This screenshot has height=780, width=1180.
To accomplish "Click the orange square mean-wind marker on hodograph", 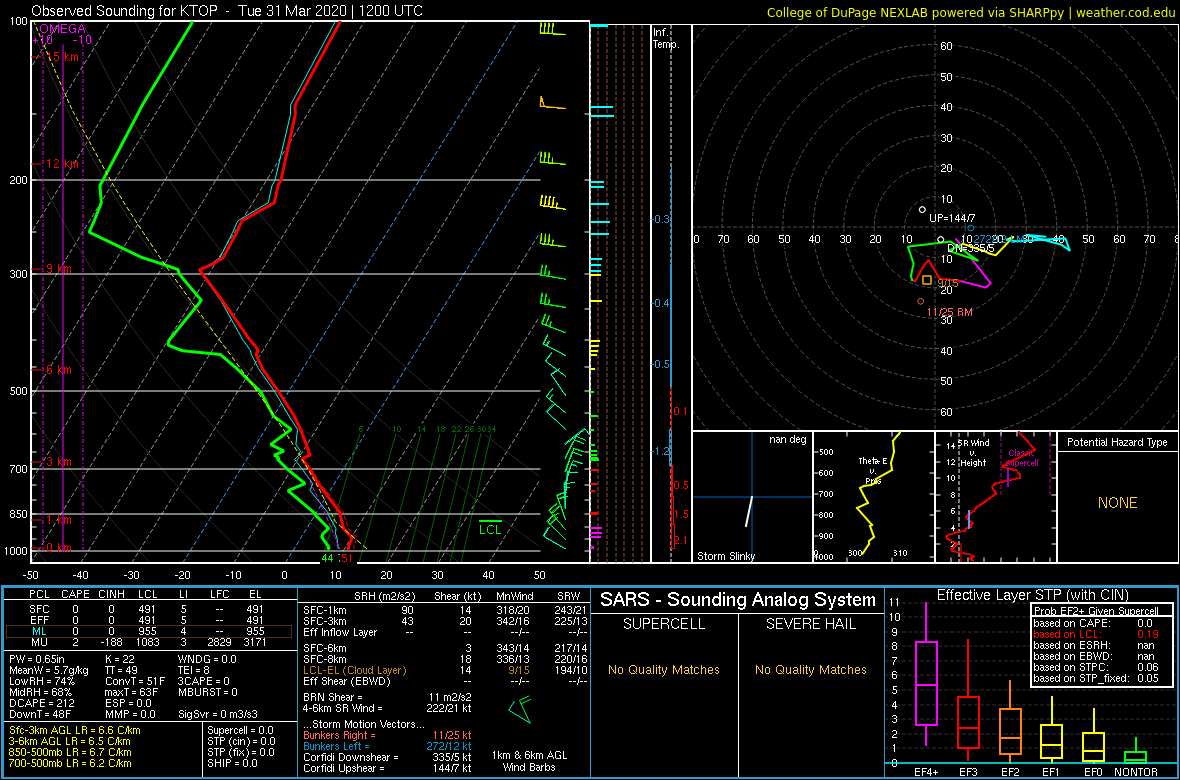I will (927, 280).
